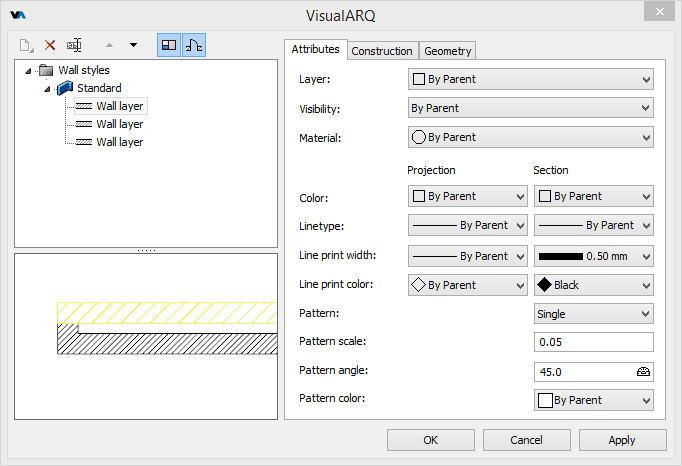Click the Wall styles folder icon
Image resolution: width=682 pixels, height=466 pixels.
46,70
